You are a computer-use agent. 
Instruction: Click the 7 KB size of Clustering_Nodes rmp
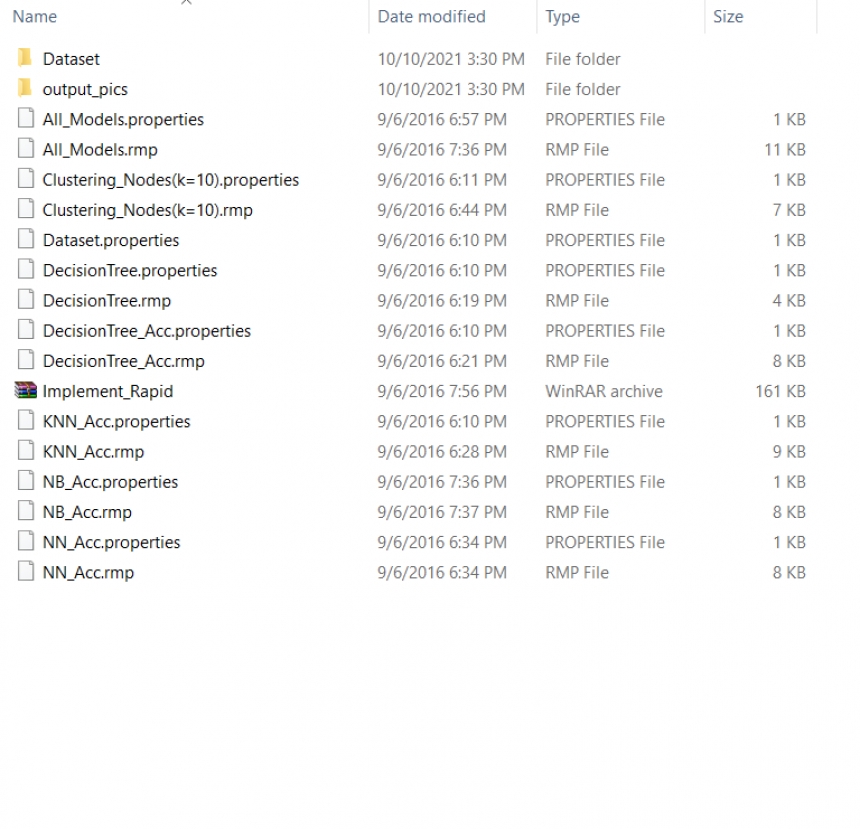[789, 210]
